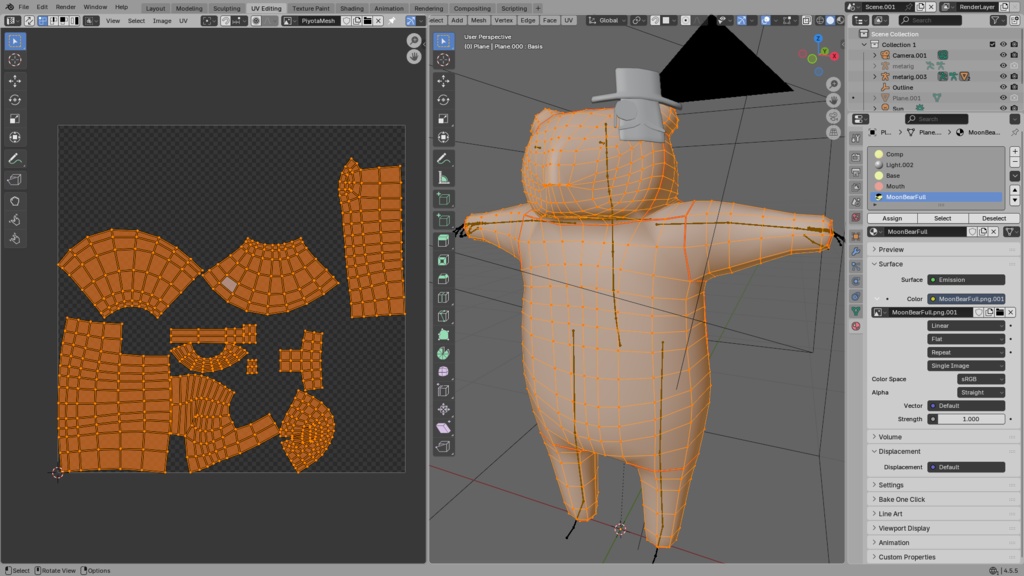Click the pan hand icon in UV editor

[x=413, y=57]
